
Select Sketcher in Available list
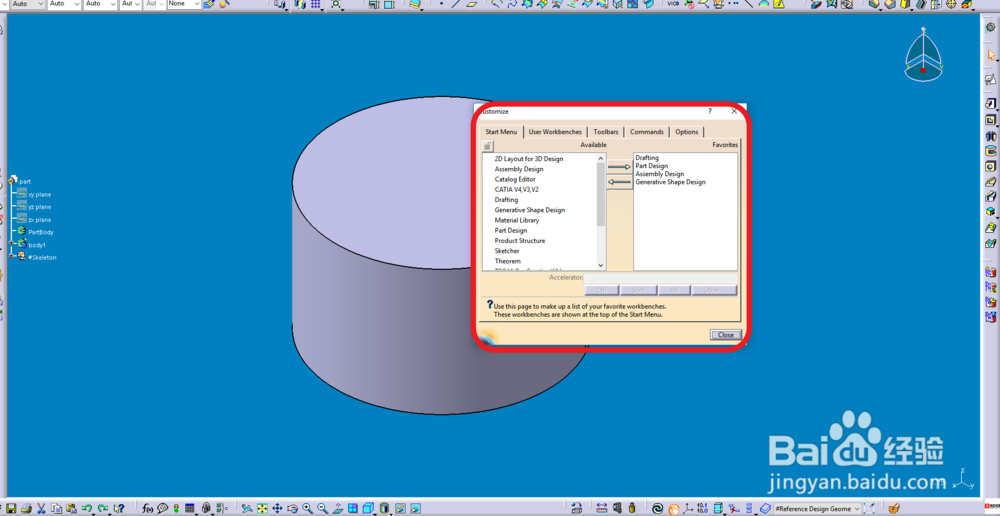coord(507,251)
